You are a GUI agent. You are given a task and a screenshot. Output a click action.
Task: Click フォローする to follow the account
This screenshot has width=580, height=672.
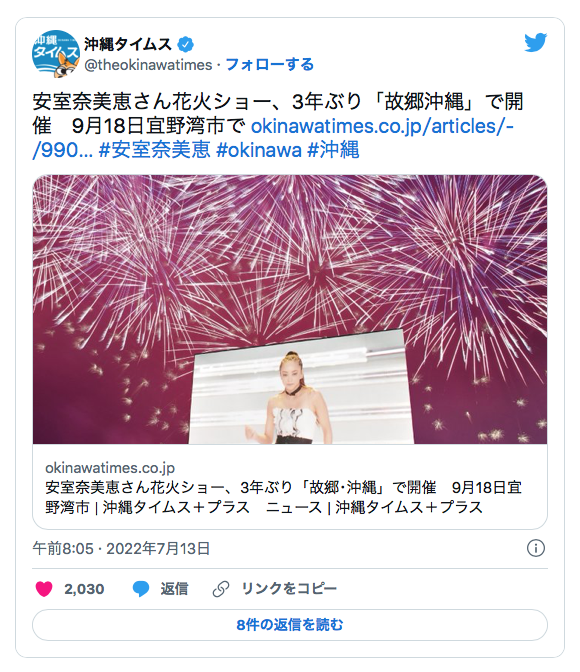(270, 65)
